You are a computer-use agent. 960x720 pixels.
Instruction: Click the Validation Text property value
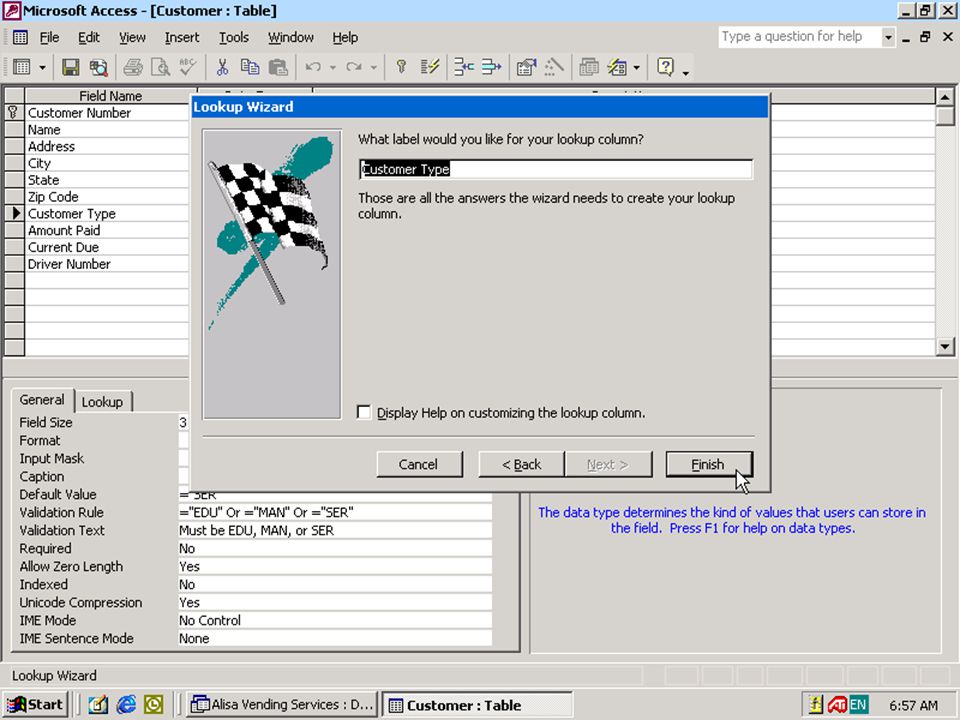click(335, 530)
